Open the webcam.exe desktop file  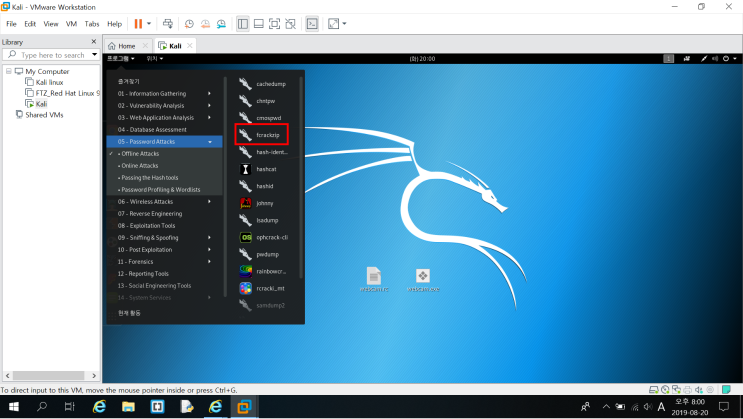[x=423, y=279]
